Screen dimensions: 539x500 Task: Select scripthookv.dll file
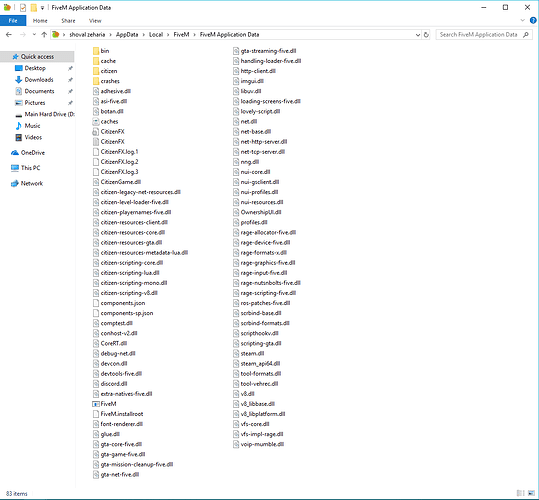coord(256,333)
